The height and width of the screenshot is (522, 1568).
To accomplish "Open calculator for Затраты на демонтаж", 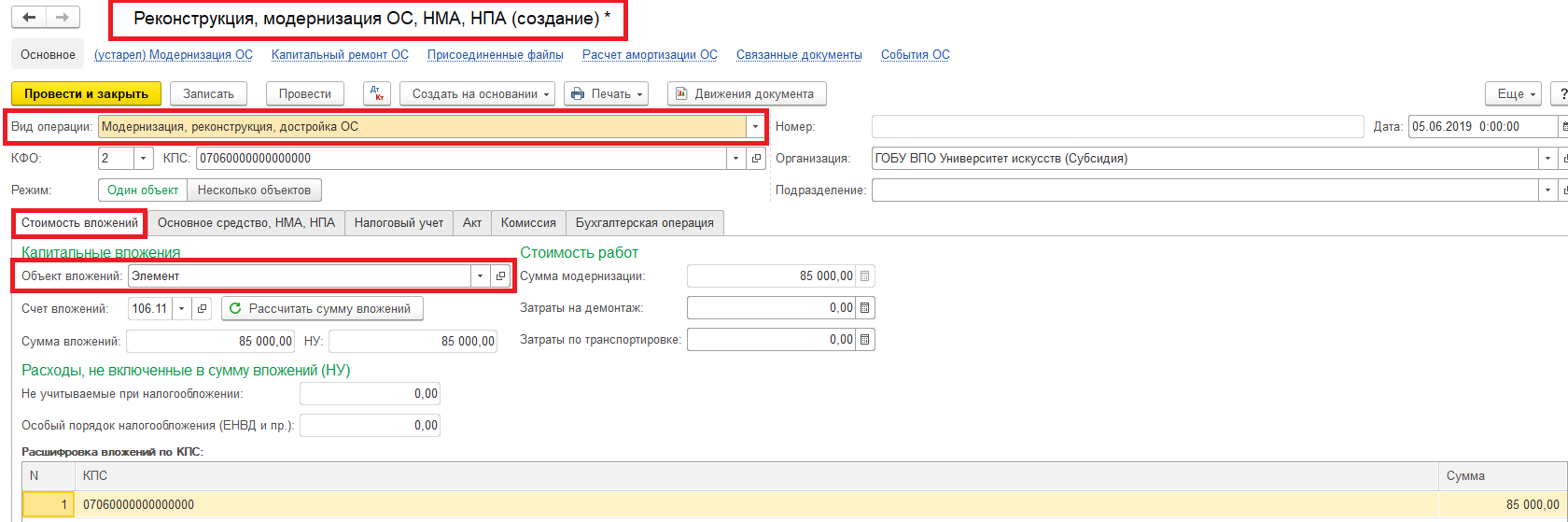I will (x=865, y=308).
